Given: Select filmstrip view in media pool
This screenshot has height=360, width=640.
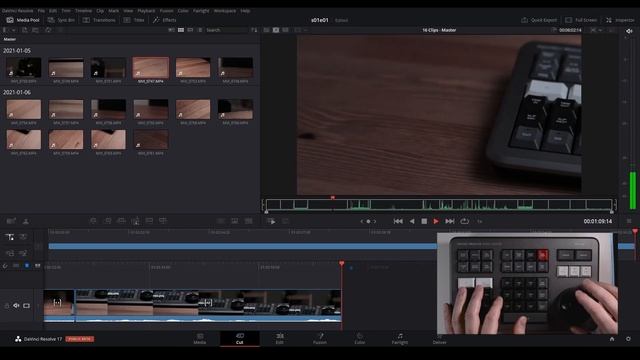Looking at the screenshot, I should 190,30.
